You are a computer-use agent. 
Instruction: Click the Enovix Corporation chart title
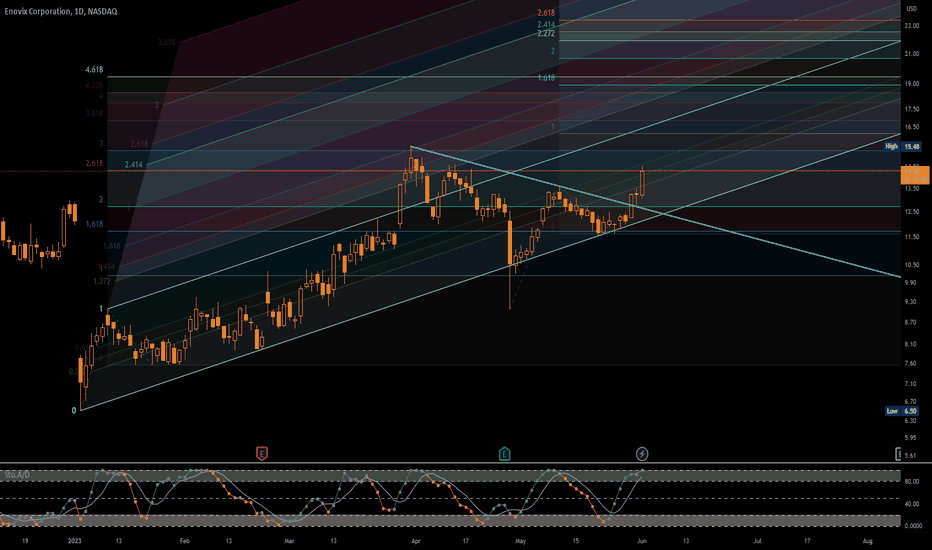coord(61,11)
